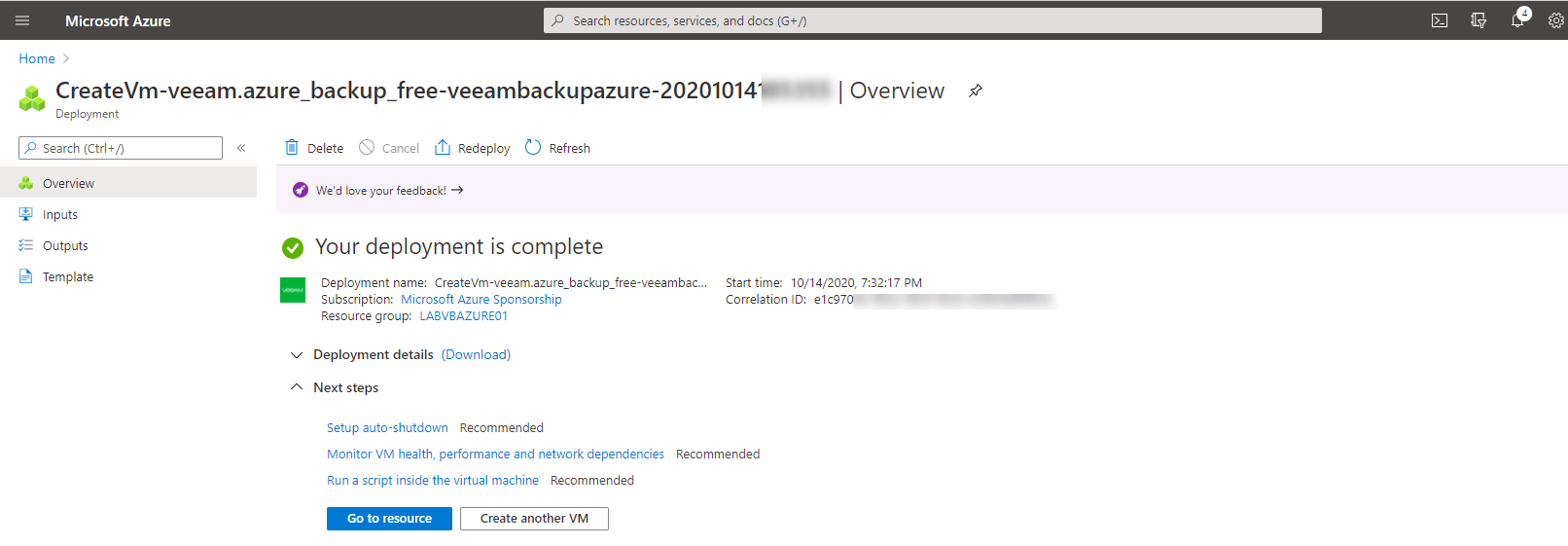The width and height of the screenshot is (1568, 546).
Task: Open portal settings gear
Action: [x=1556, y=20]
